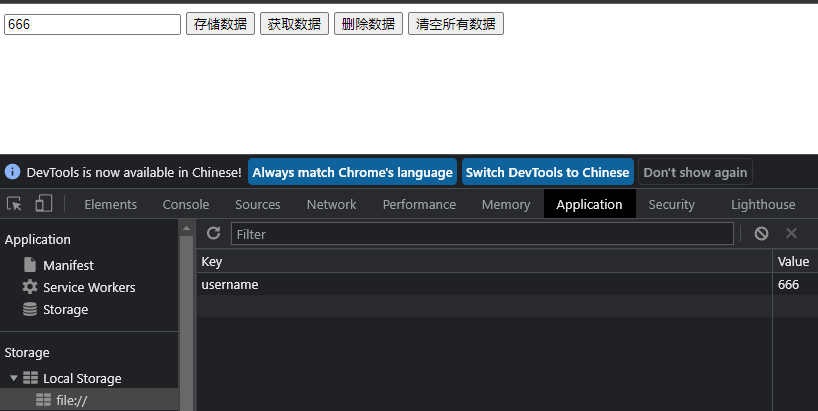Collapse the Local Storage tree node
The width and height of the screenshot is (818, 411).
click(14, 379)
